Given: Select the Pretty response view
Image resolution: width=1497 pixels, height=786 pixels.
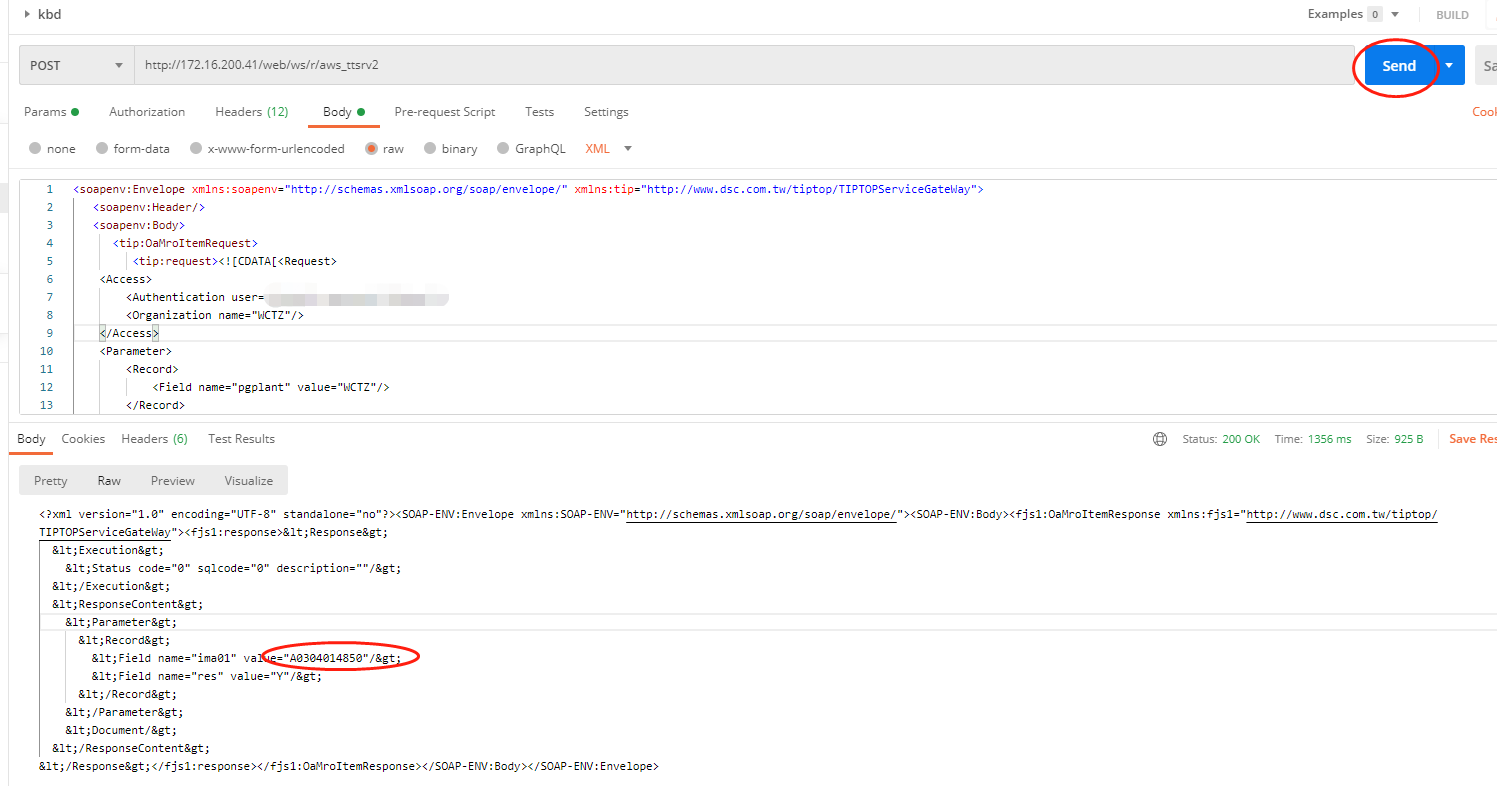Looking at the screenshot, I should point(50,481).
